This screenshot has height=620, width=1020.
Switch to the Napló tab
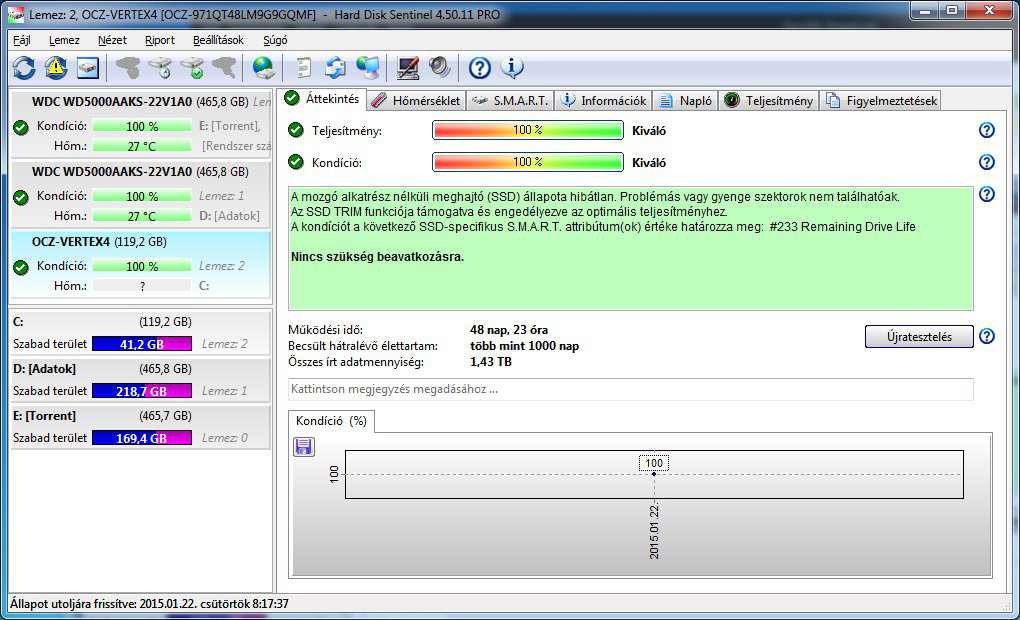pyautogui.click(x=686, y=101)
